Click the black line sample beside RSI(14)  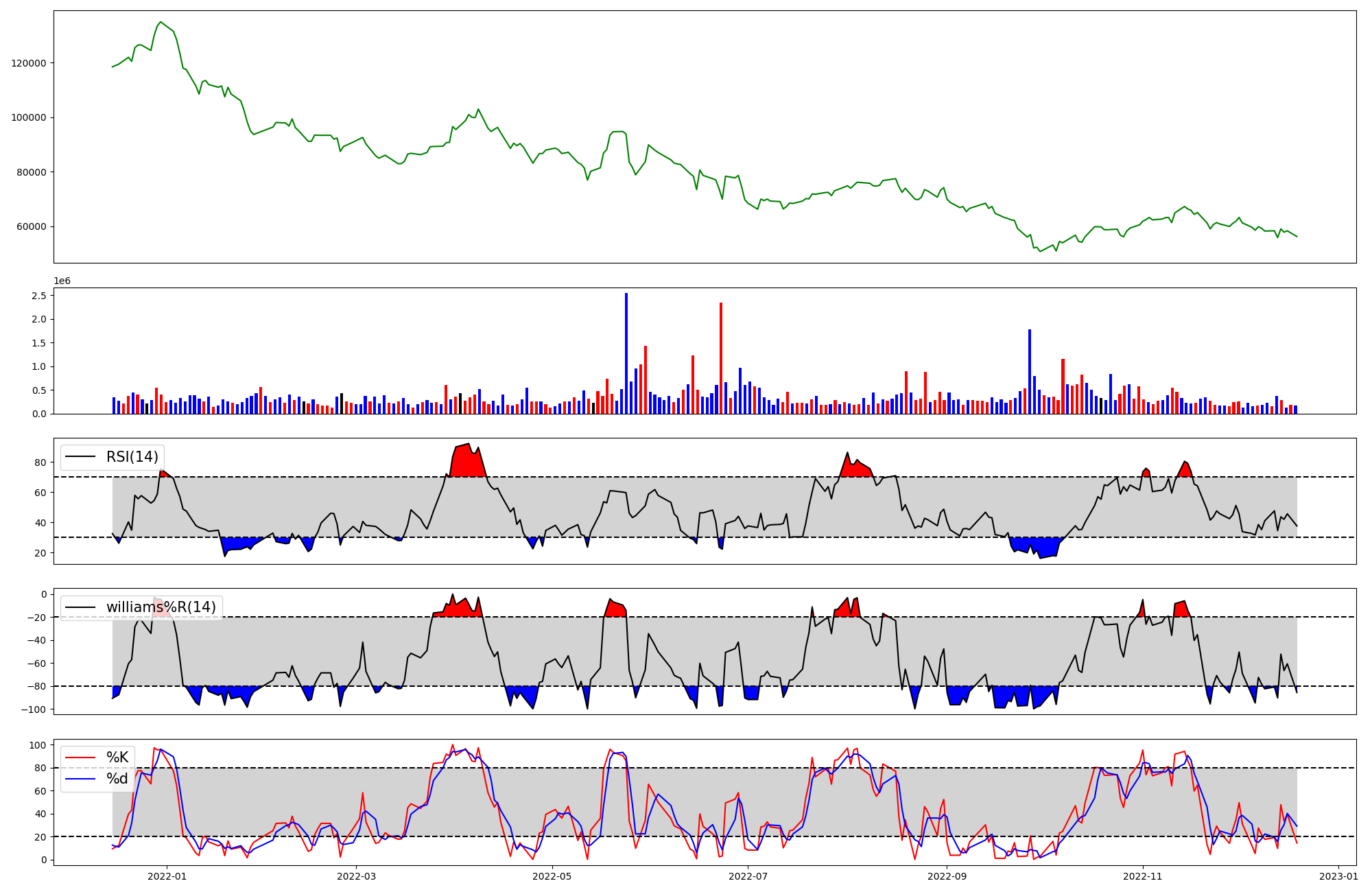click(80, 457)
